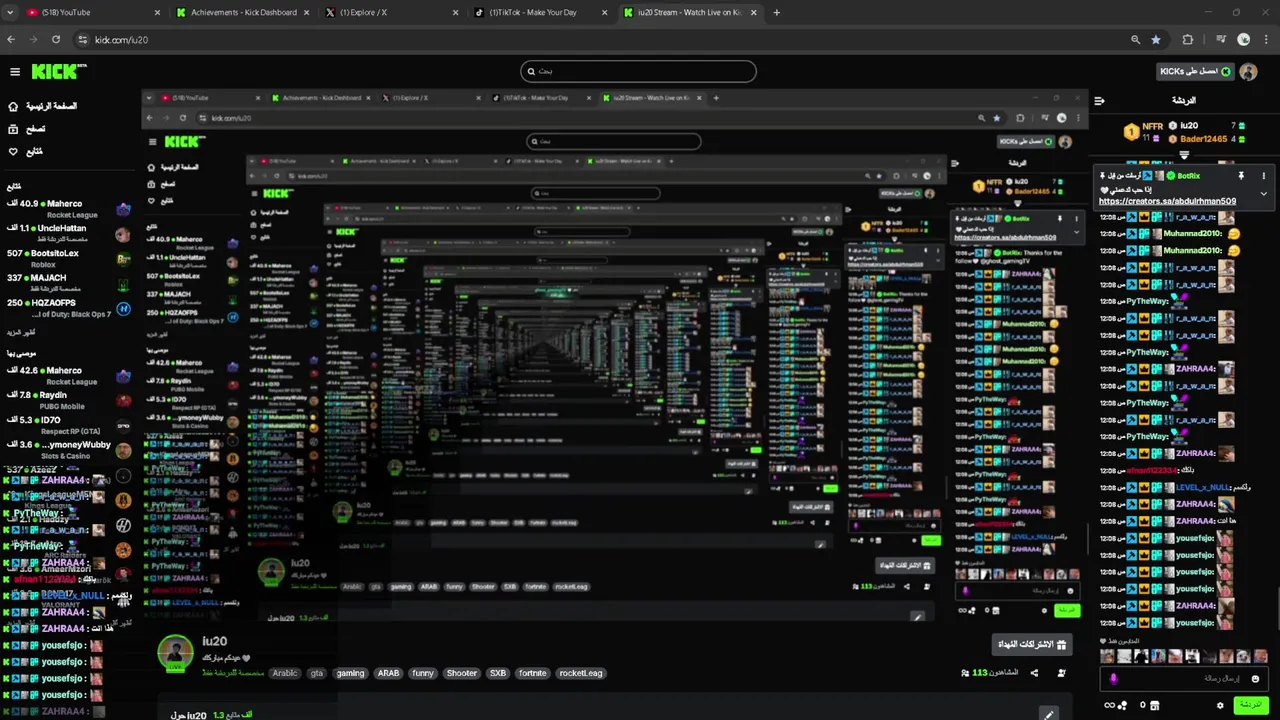Open the gifted subscriptions button
Screen dimensions: 1280x720
[1032, 645]
